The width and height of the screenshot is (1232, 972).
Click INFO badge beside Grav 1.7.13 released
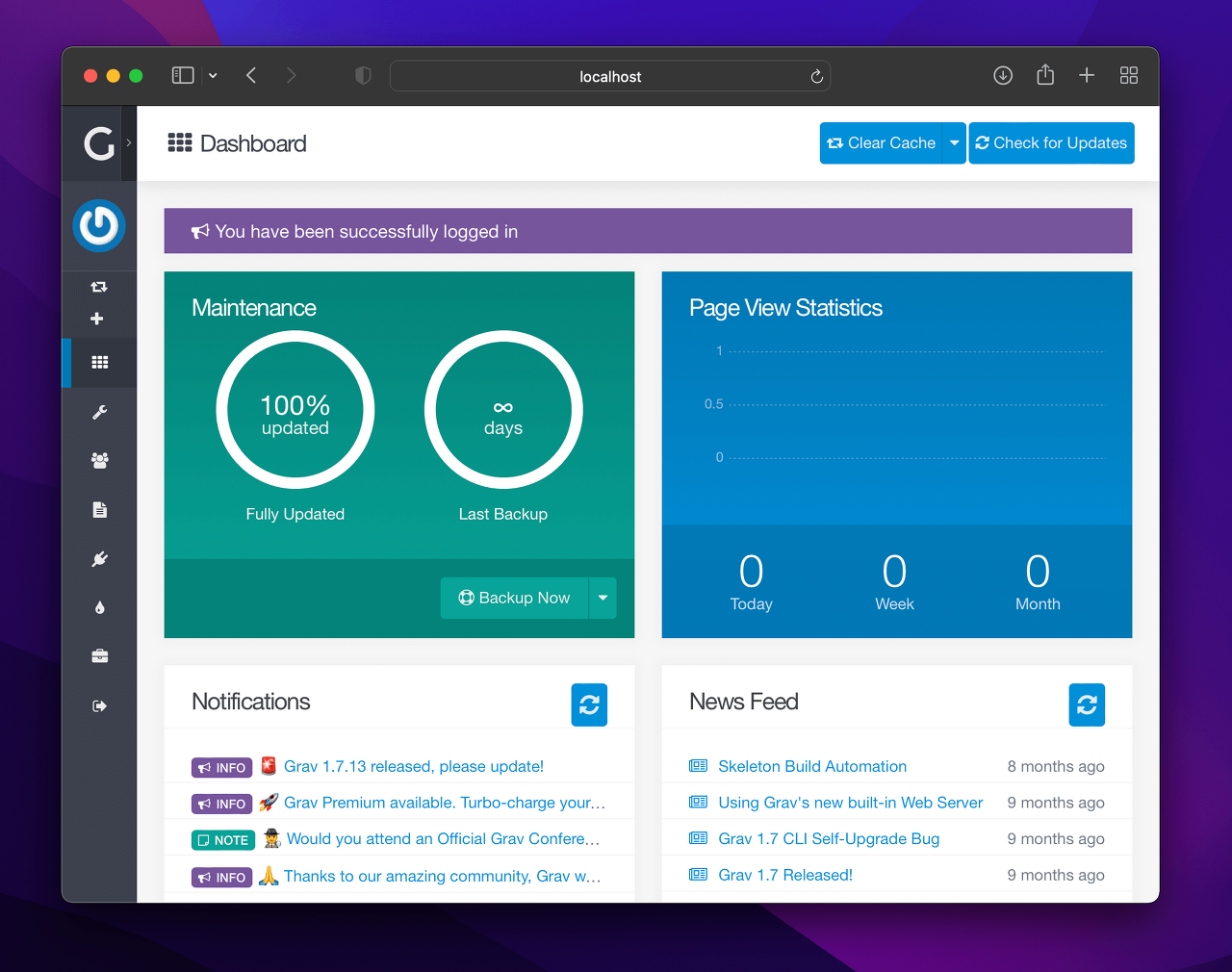tap(221, 768)
